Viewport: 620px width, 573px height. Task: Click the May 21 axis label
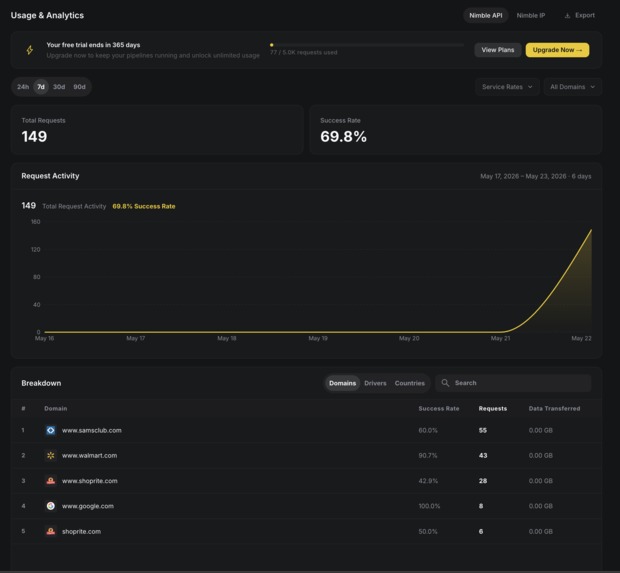click(x=501, y=339)
